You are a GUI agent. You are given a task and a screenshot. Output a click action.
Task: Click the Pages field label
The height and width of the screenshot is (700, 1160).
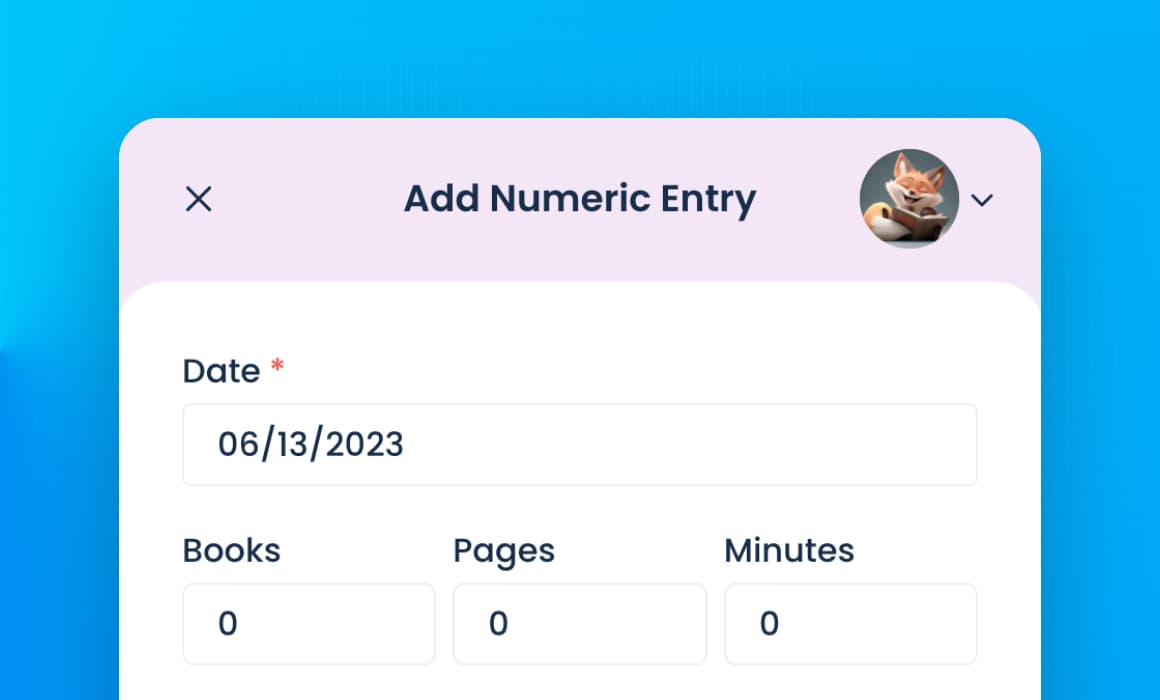[504, 552]
